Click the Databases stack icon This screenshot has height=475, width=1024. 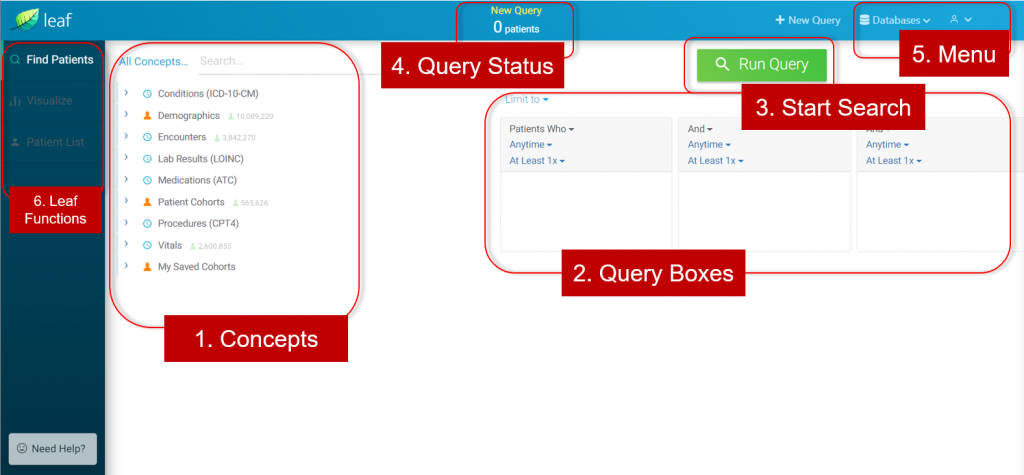pyautogui.click(x=865, y=20)
